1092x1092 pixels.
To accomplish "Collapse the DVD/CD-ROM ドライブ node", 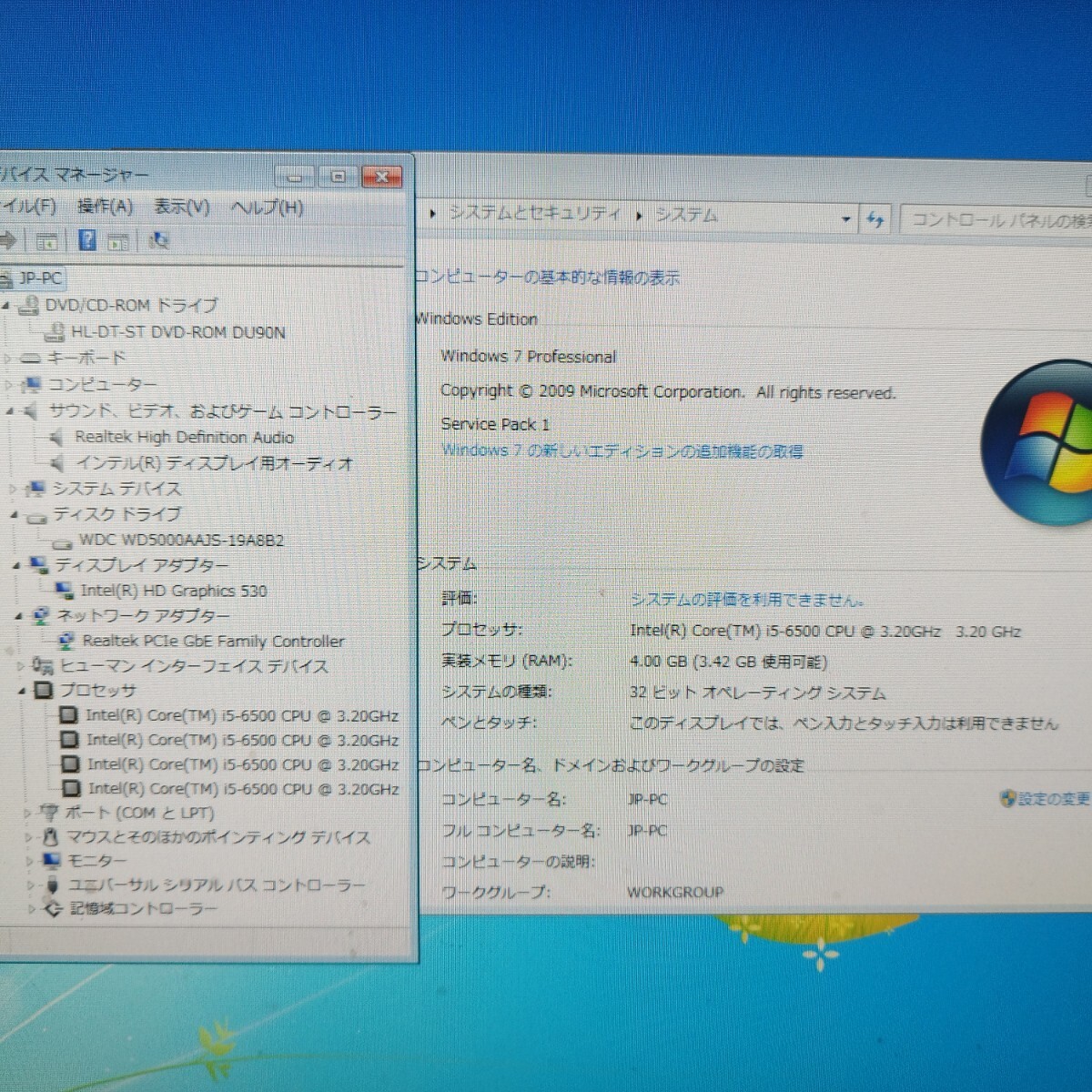I will [x=6, y=307].
